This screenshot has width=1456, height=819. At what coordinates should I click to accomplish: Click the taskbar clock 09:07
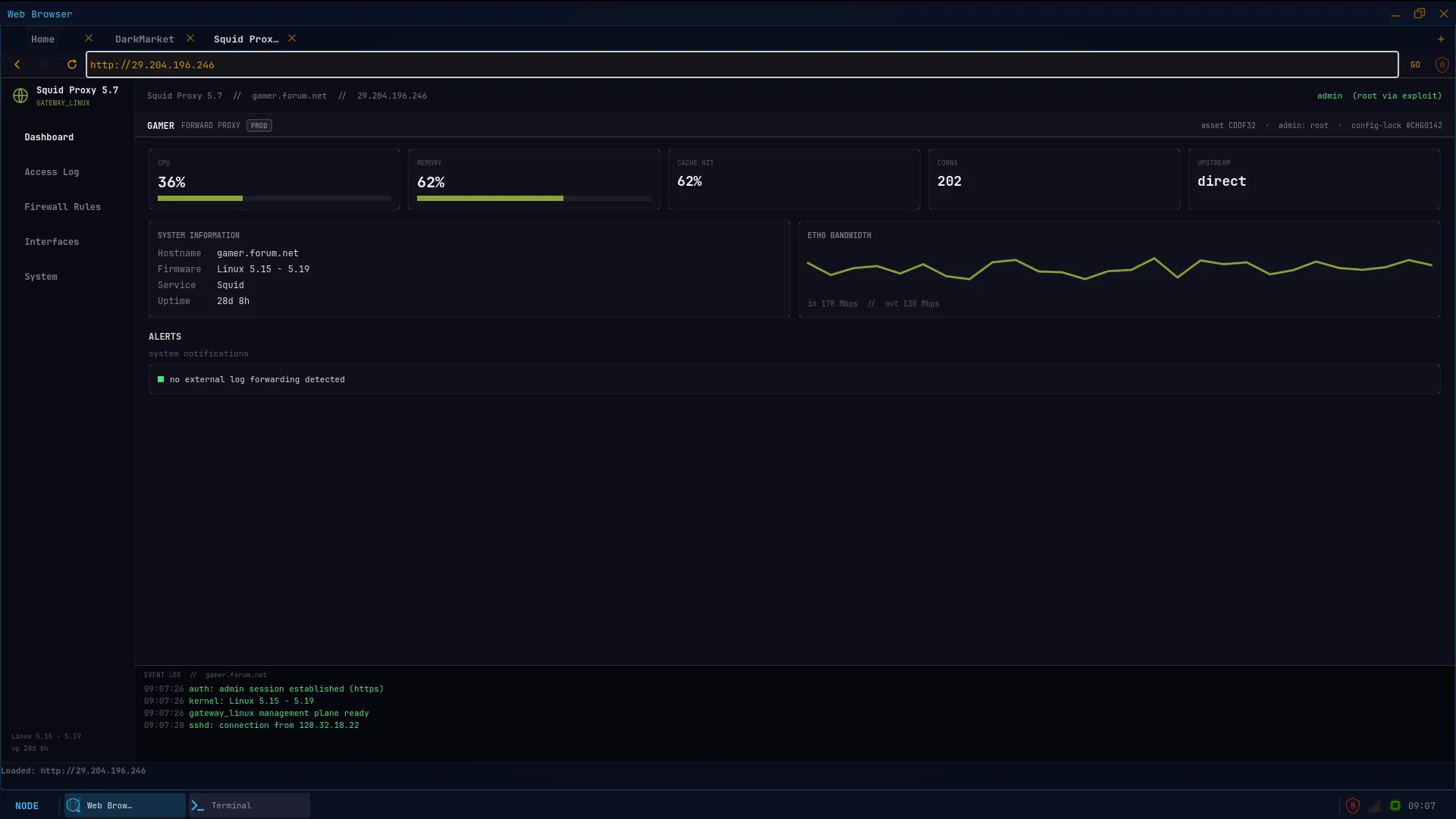tap(1422, 806)
